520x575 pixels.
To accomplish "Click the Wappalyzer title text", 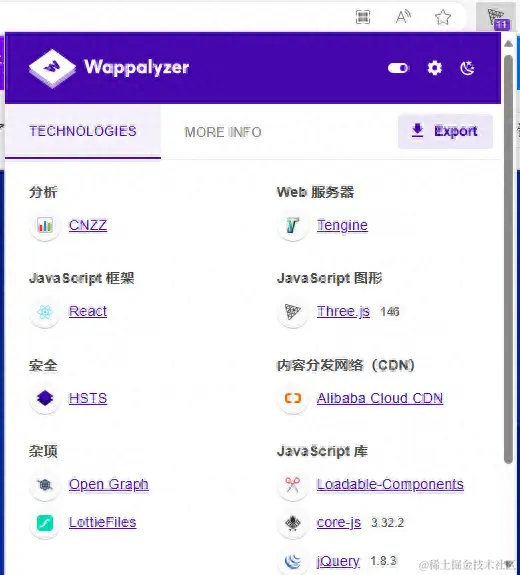I will point(136,67).
